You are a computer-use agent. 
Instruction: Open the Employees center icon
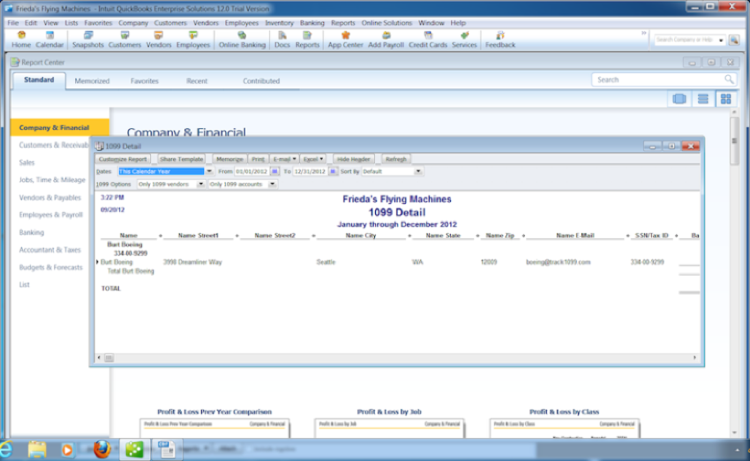point(193,40)
